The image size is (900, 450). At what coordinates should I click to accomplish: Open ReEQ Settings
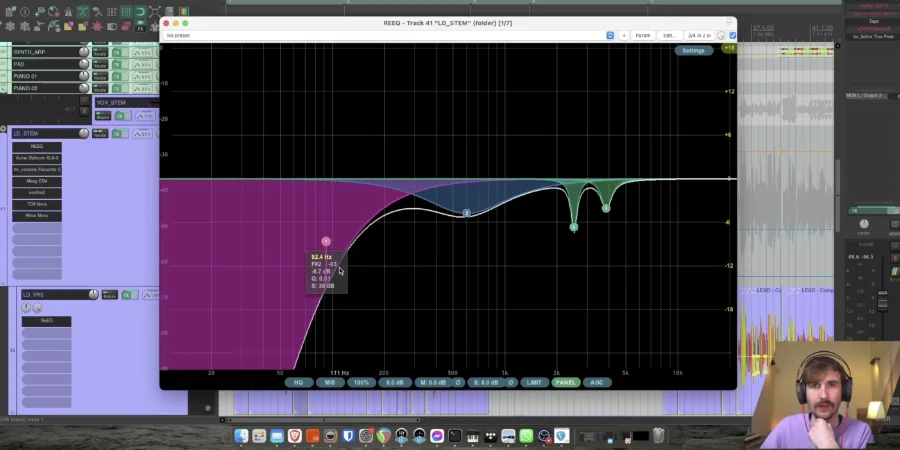click(x=693, y=51)
